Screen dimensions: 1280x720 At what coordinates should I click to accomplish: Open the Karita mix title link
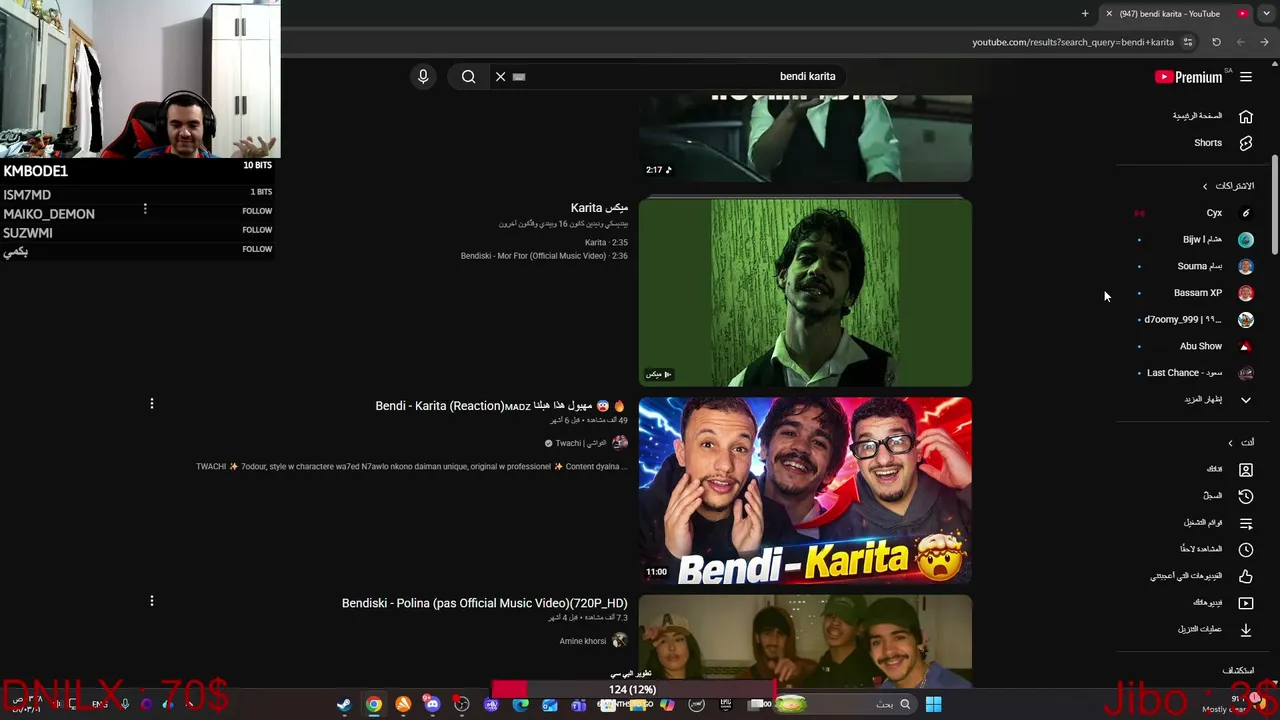(x=599, y=208)
